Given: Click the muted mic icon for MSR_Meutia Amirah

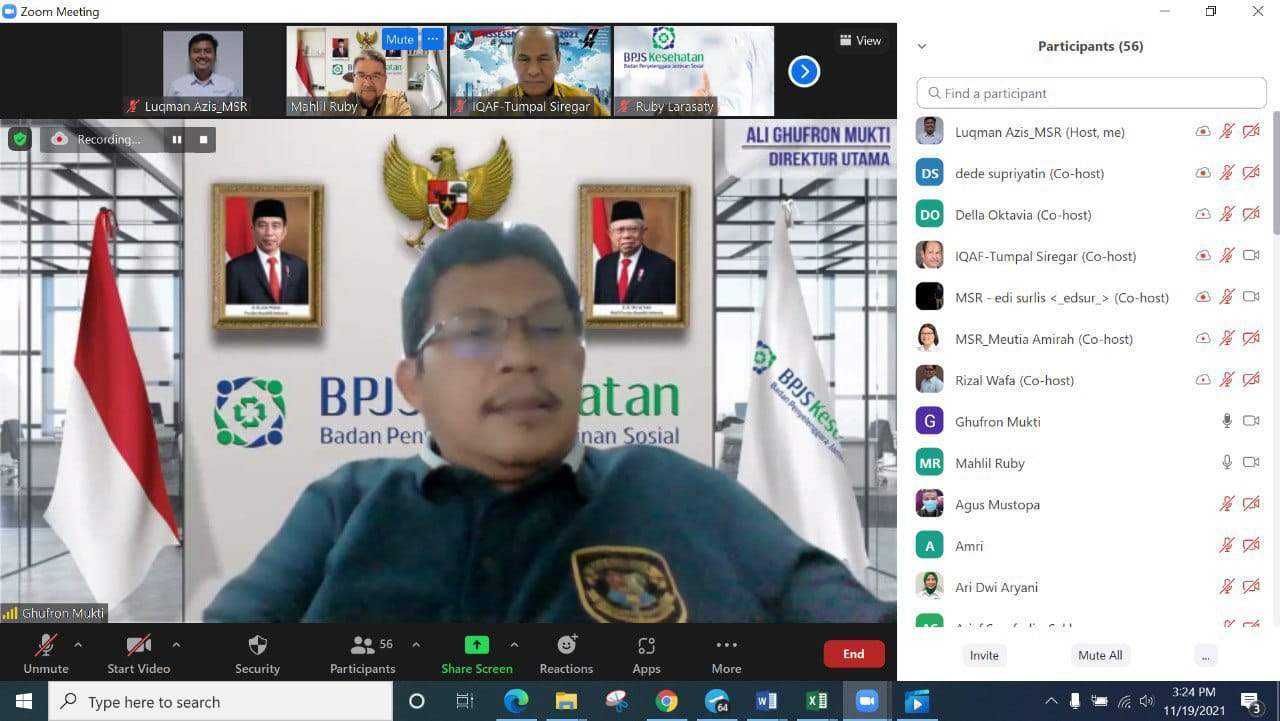Looking at the screenshot, I should coord(1227,338).
